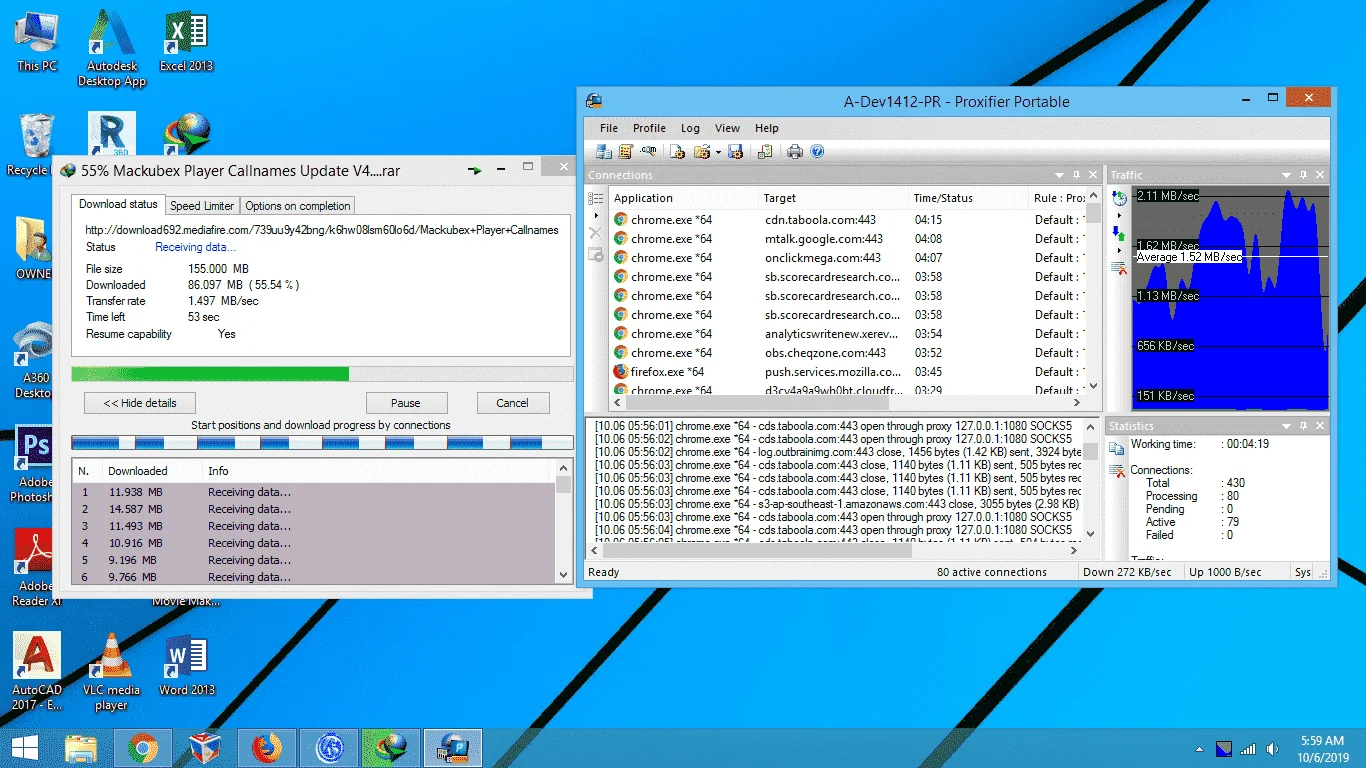Click the Windows Start button

coord(24,748)
